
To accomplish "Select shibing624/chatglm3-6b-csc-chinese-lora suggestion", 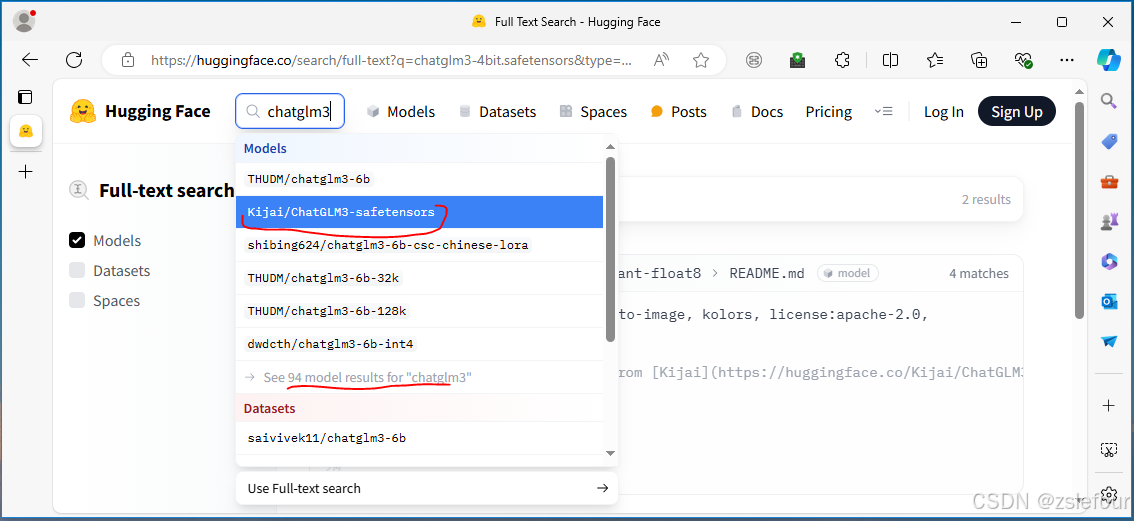I will tap(419, 245).
